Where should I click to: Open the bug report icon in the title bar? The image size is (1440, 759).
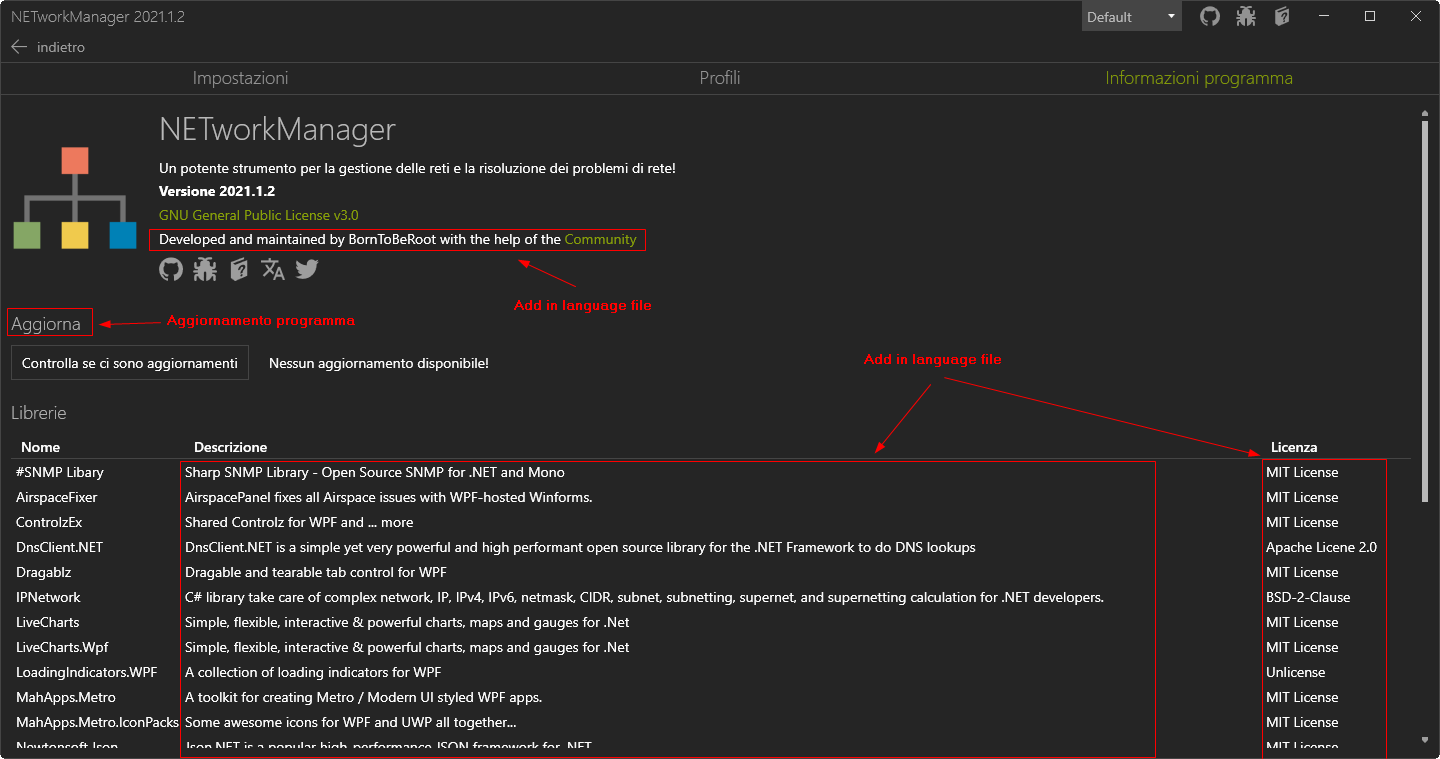1246,16
